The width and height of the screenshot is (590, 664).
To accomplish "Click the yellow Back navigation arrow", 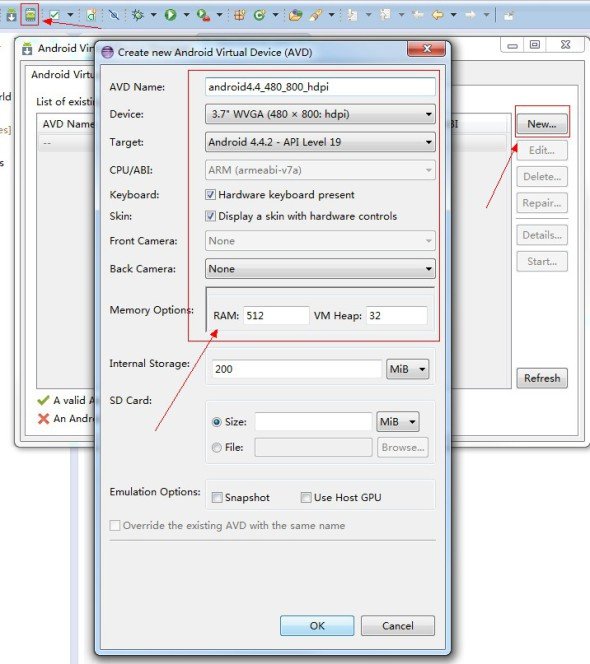I will click(438, 15).
